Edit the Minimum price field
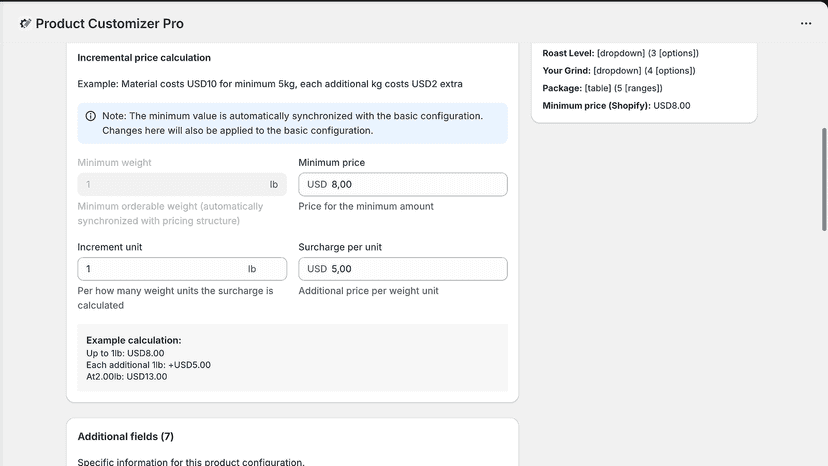Image resolution: width=828 pixels, height=466 pixels. pyautogui.click(x=403, y=184)
